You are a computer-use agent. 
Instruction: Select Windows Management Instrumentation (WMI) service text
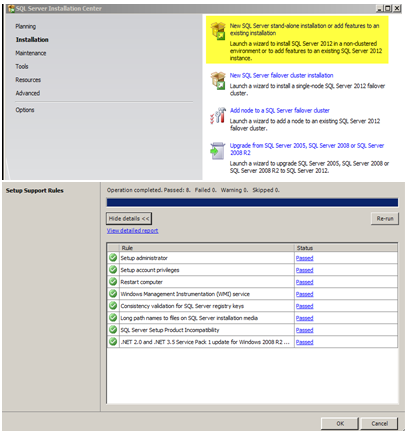185,294
